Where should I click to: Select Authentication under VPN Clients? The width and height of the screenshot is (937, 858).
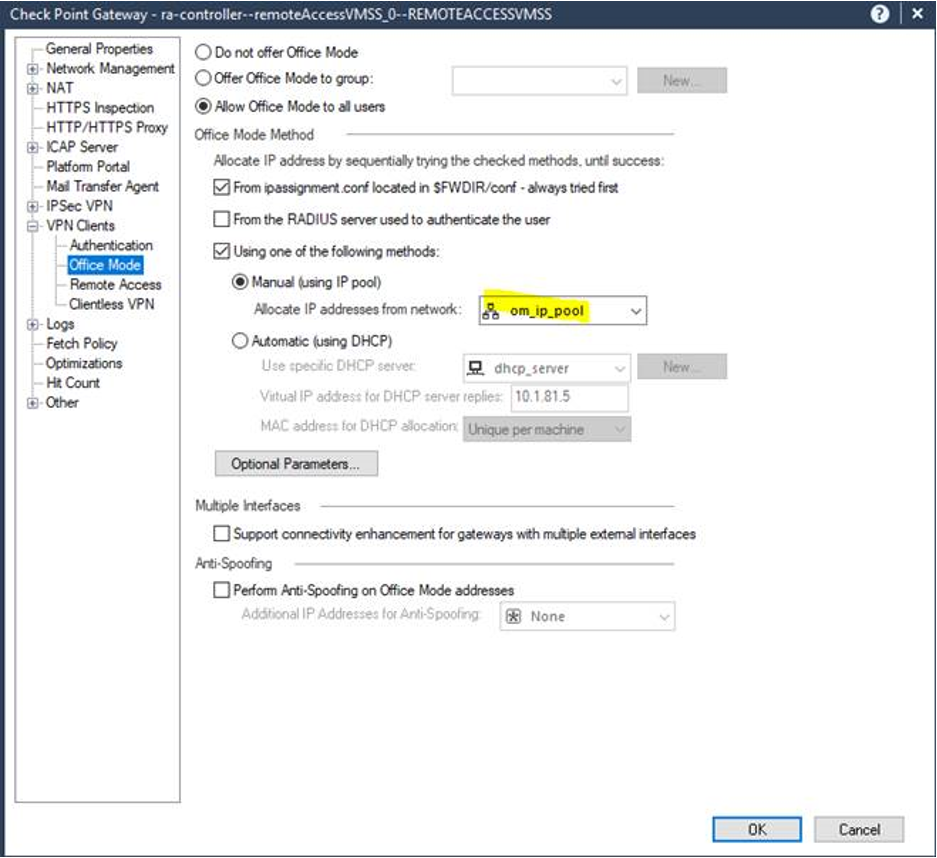(111, 245)
